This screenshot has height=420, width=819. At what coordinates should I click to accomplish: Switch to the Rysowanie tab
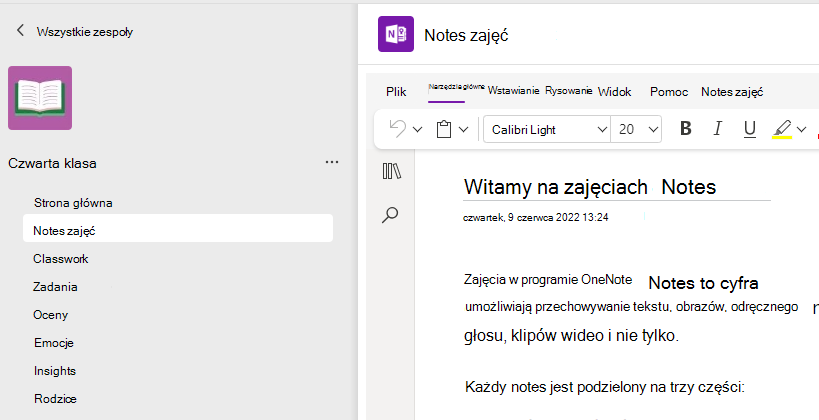568,90
